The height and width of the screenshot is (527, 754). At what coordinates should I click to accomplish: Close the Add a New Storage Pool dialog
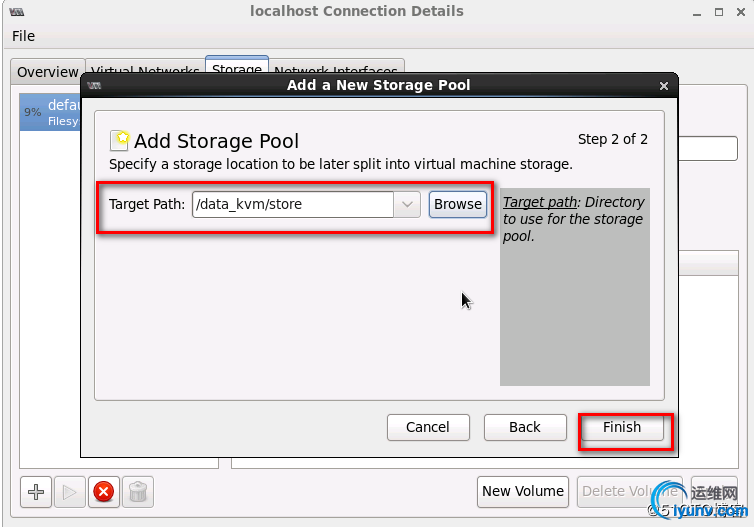coord(665,85)
